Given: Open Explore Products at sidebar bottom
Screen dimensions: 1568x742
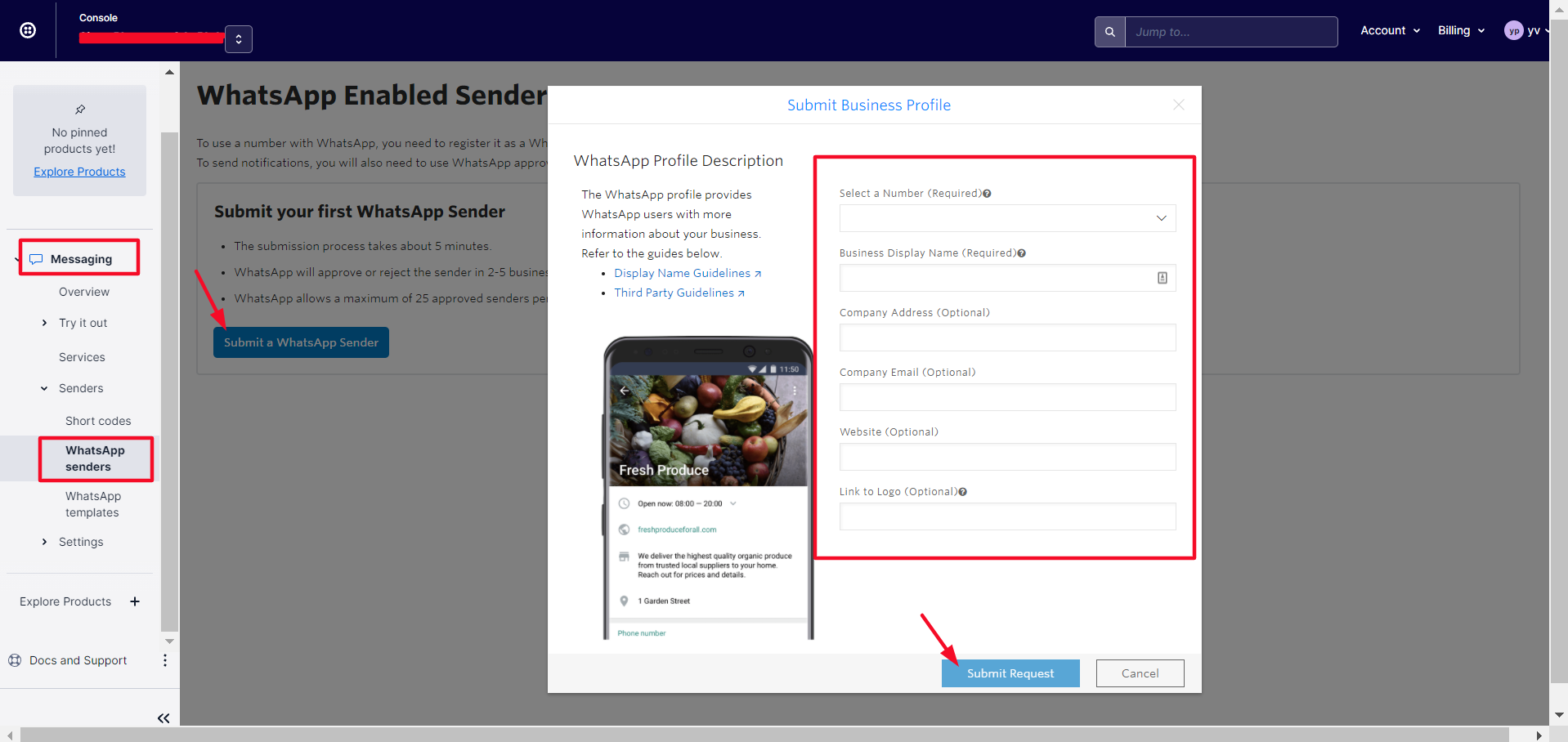Looking at the screenshot, I should 65,601.
